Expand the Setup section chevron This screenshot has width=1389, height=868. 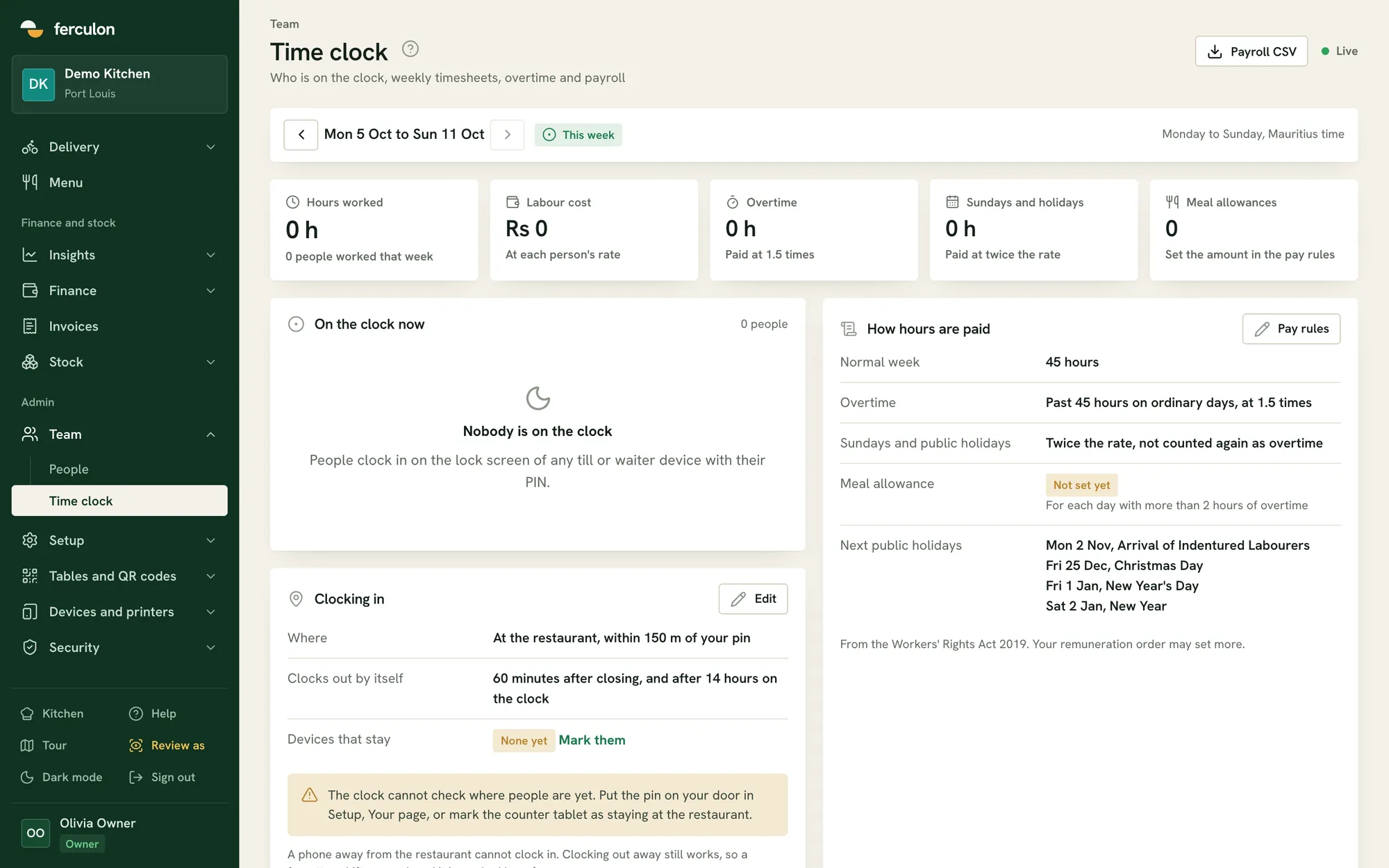pyautogui.click(x=210, y=540)
